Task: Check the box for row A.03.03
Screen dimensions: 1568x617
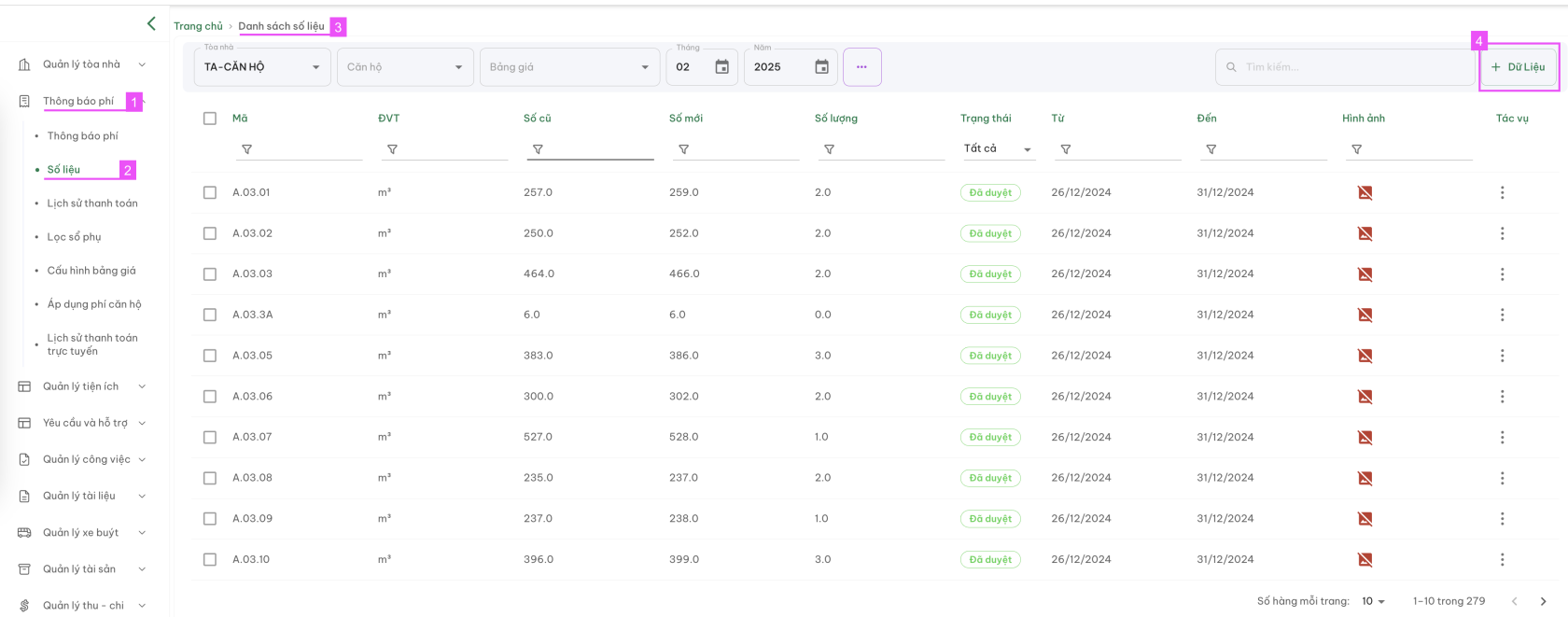Action: (x=210, y=274)
